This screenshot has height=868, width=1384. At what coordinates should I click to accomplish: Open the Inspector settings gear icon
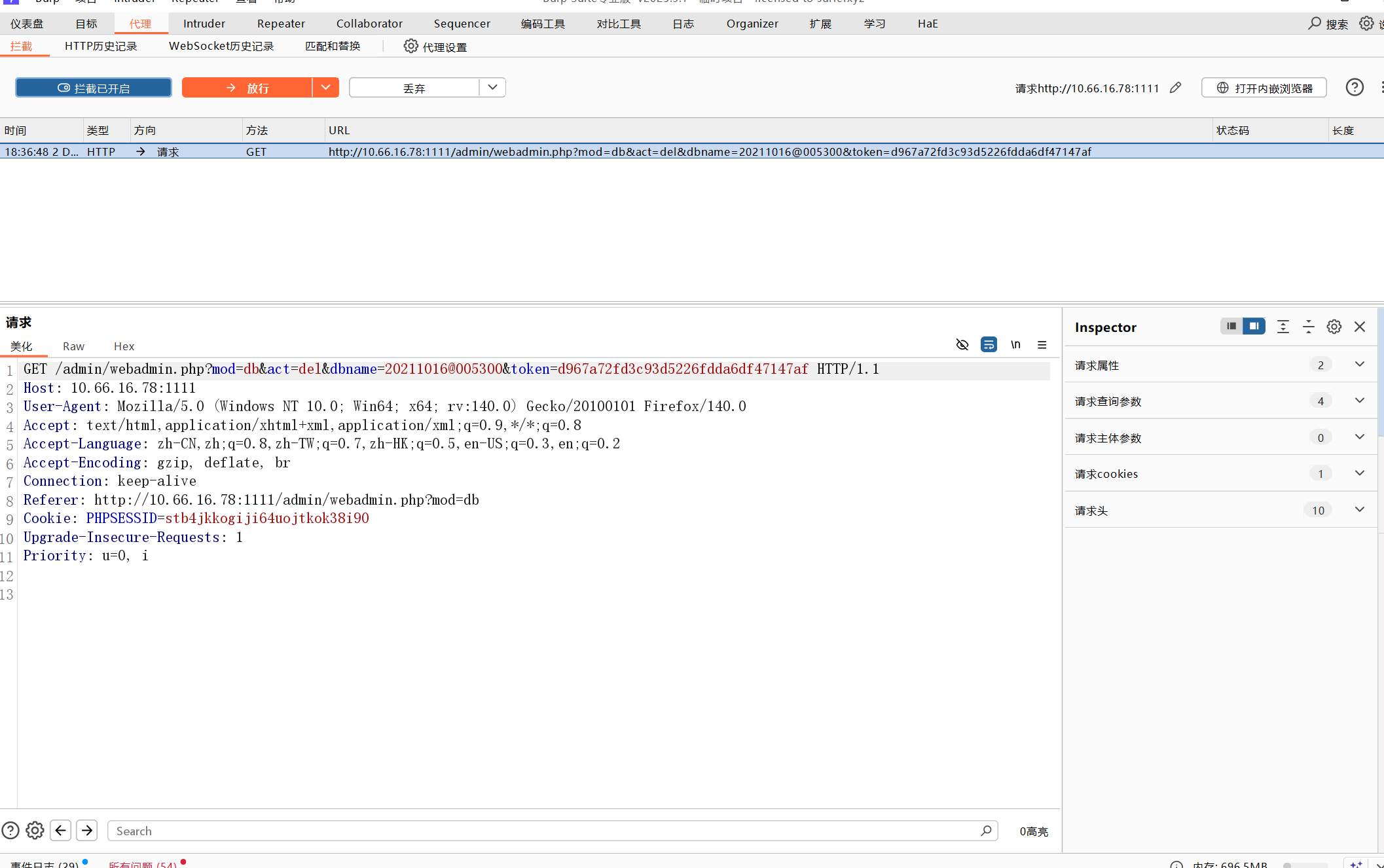[x=1334, y=327]
